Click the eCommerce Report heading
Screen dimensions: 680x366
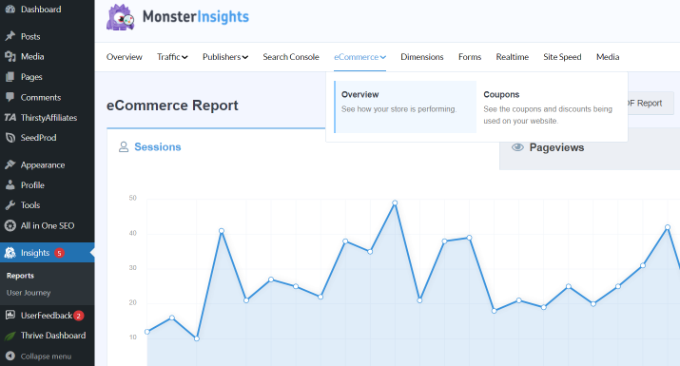pos(172,105)
